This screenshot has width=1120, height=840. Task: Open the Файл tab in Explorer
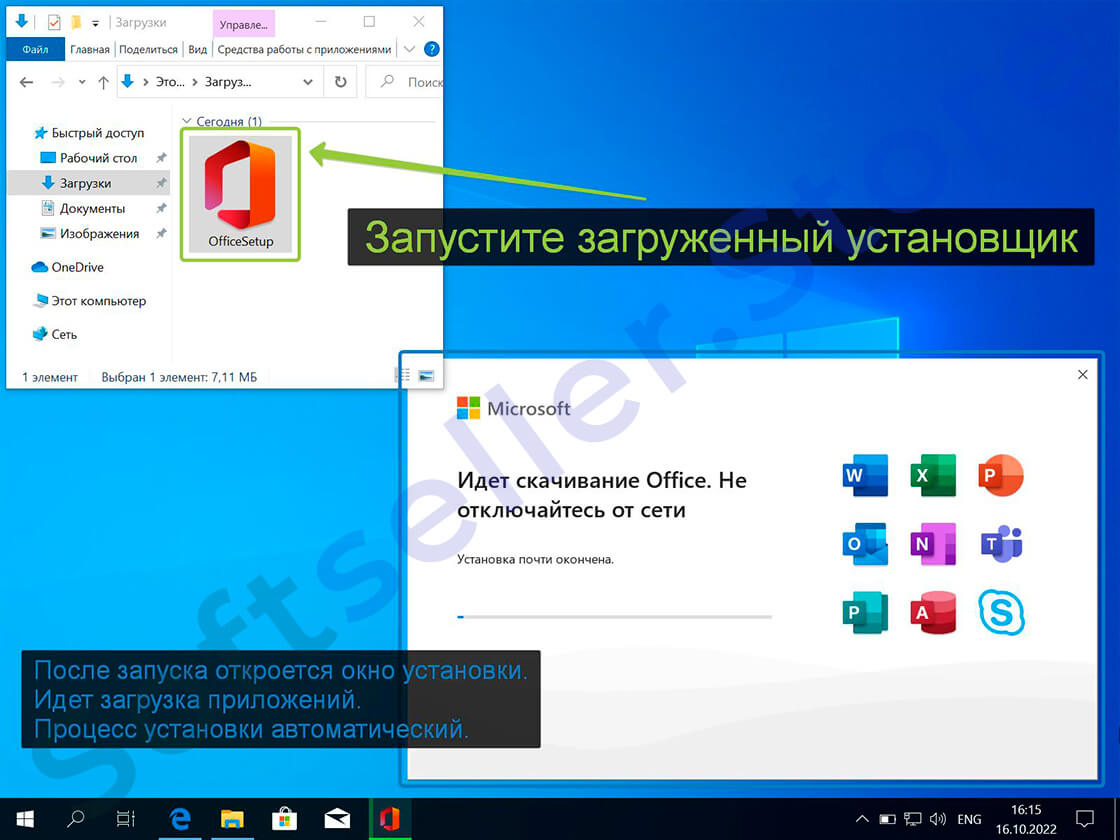click(35, 49)
